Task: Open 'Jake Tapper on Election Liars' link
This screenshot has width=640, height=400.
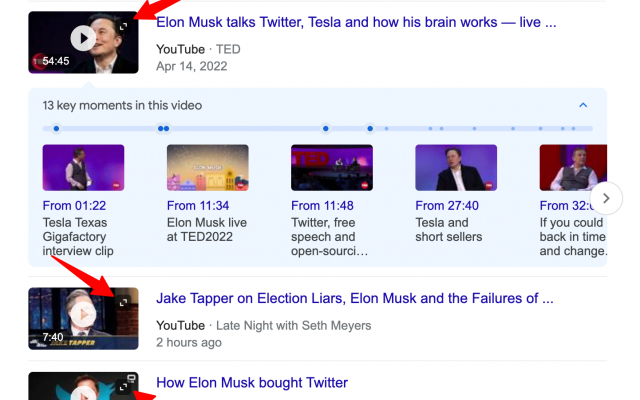Action: pos(354,298)
